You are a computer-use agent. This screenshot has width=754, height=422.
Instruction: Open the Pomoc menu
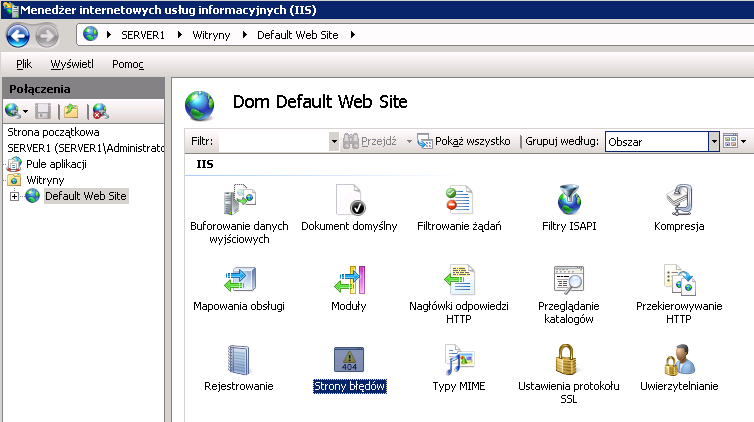128,64
